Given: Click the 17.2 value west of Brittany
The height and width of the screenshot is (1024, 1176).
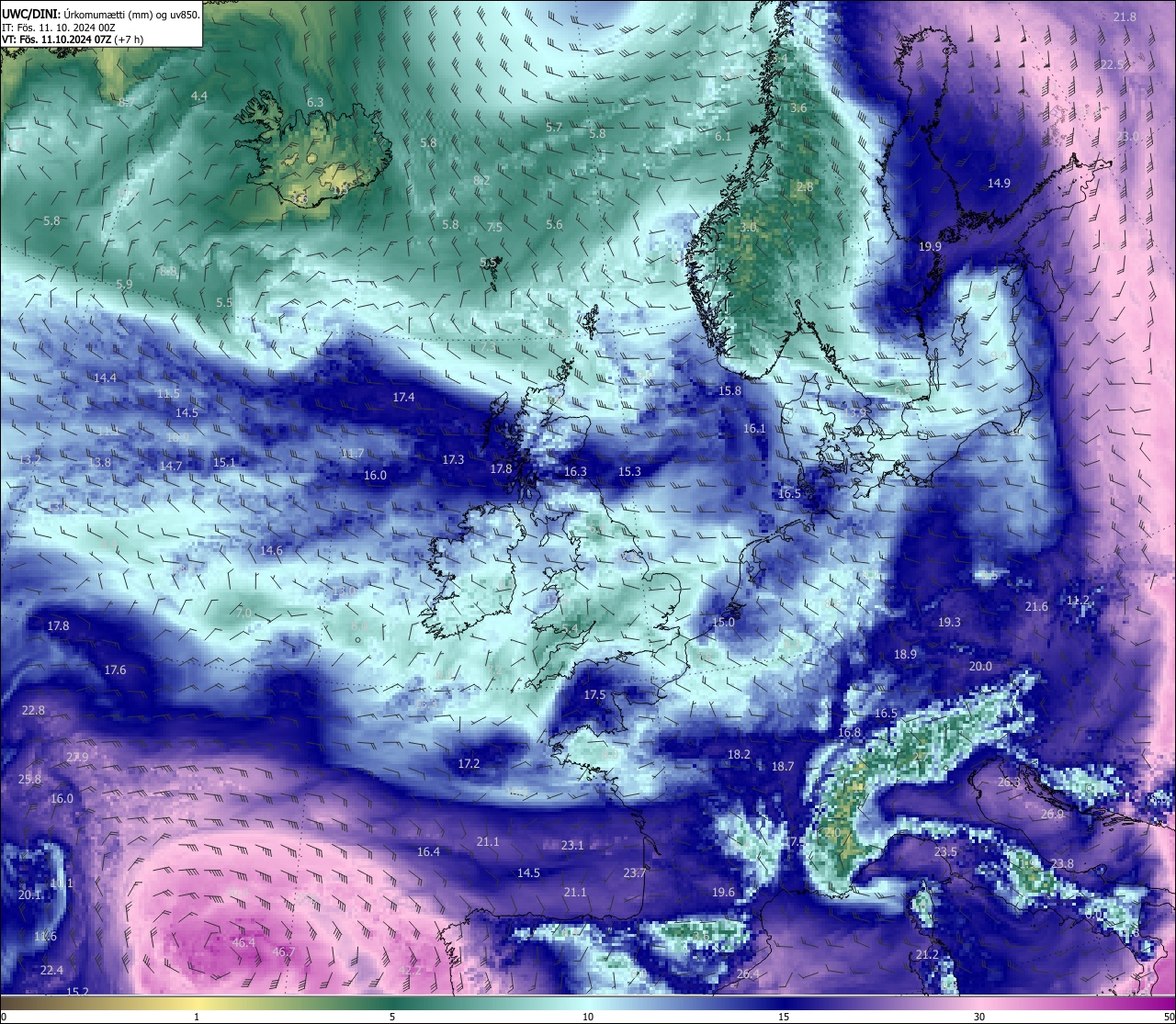Looking at the screenshot, I should coord(469,764).
